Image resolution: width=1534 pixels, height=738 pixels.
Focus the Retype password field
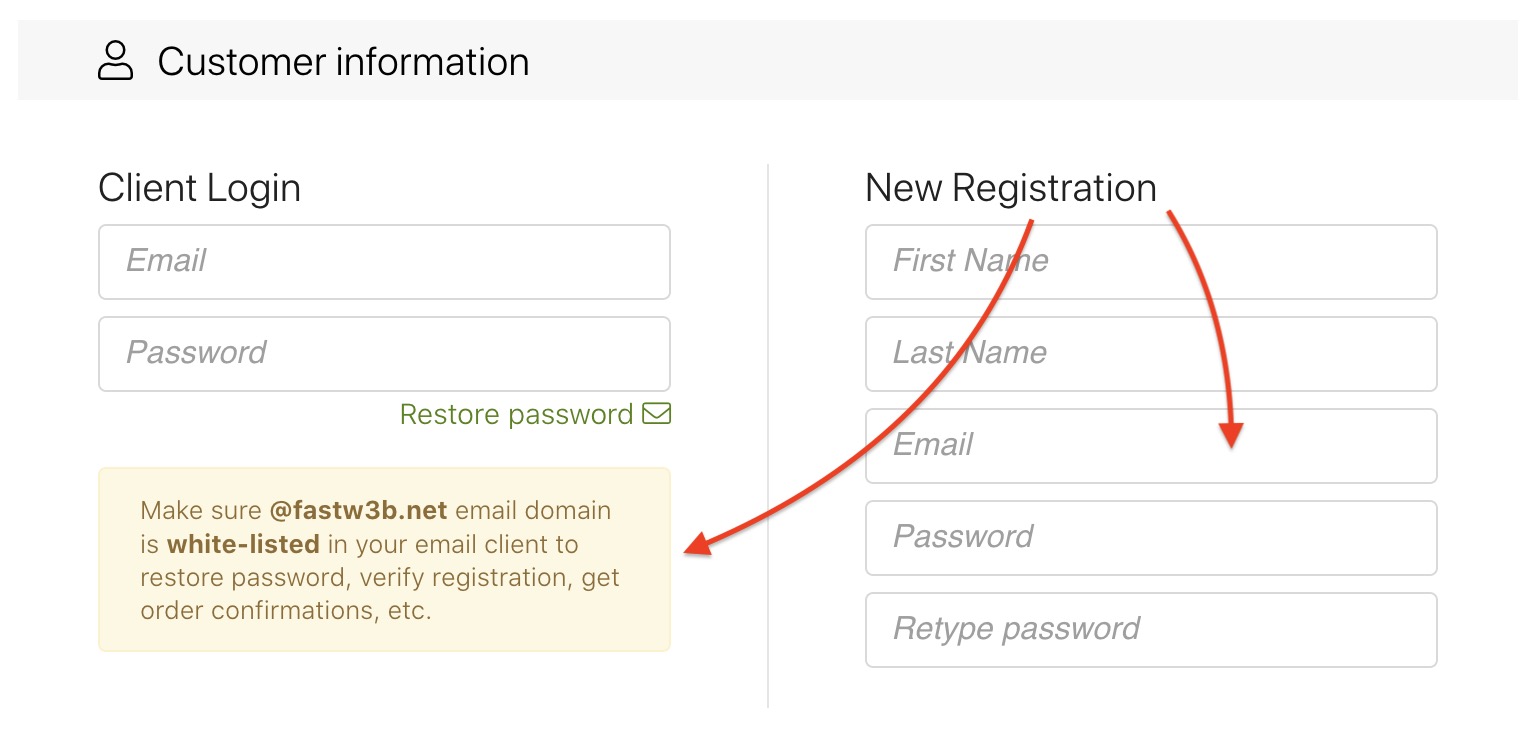pyautogui.click(x=1150, y=630)
